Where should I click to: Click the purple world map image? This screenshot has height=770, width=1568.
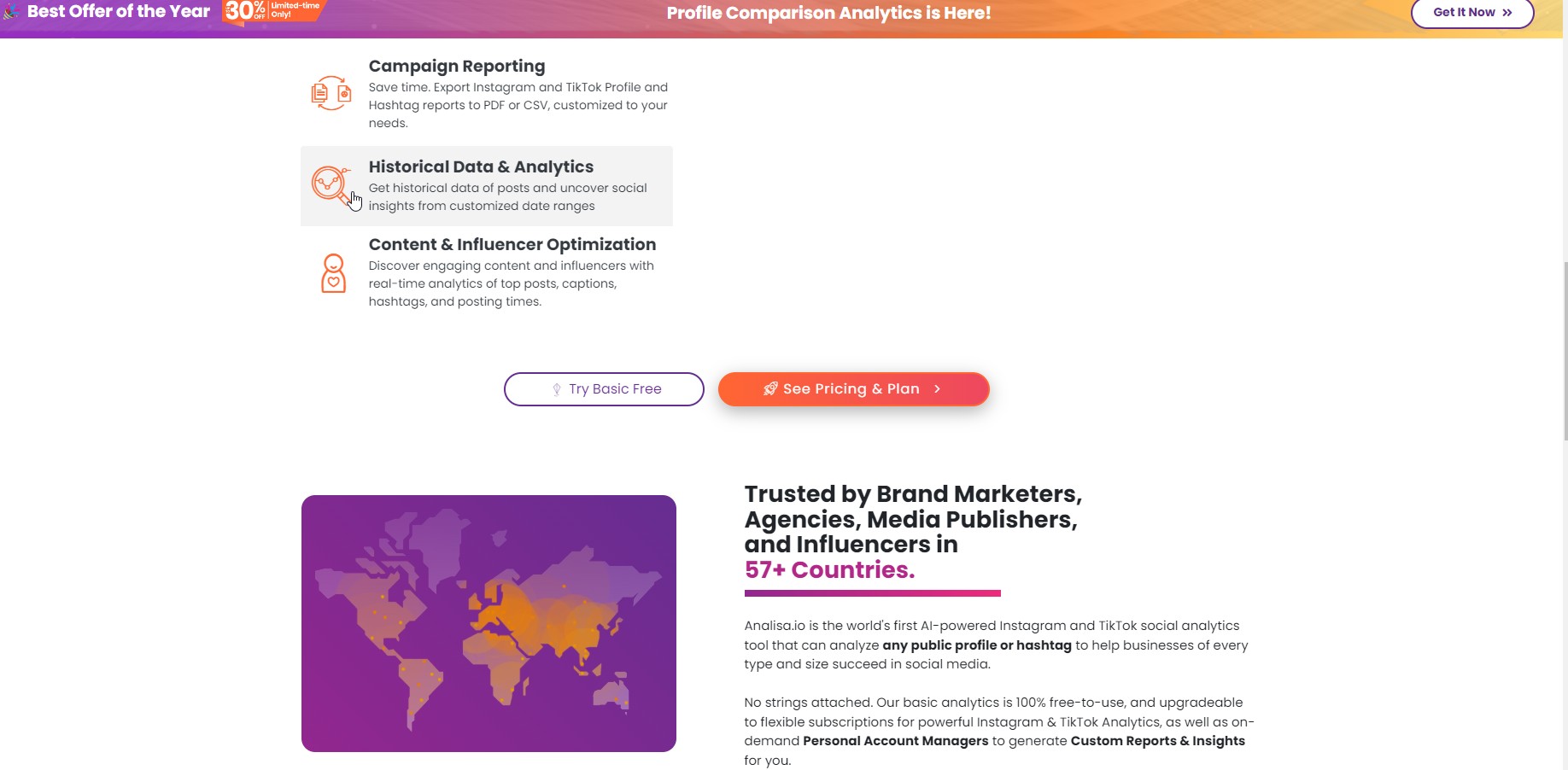[x=489, y=623]
